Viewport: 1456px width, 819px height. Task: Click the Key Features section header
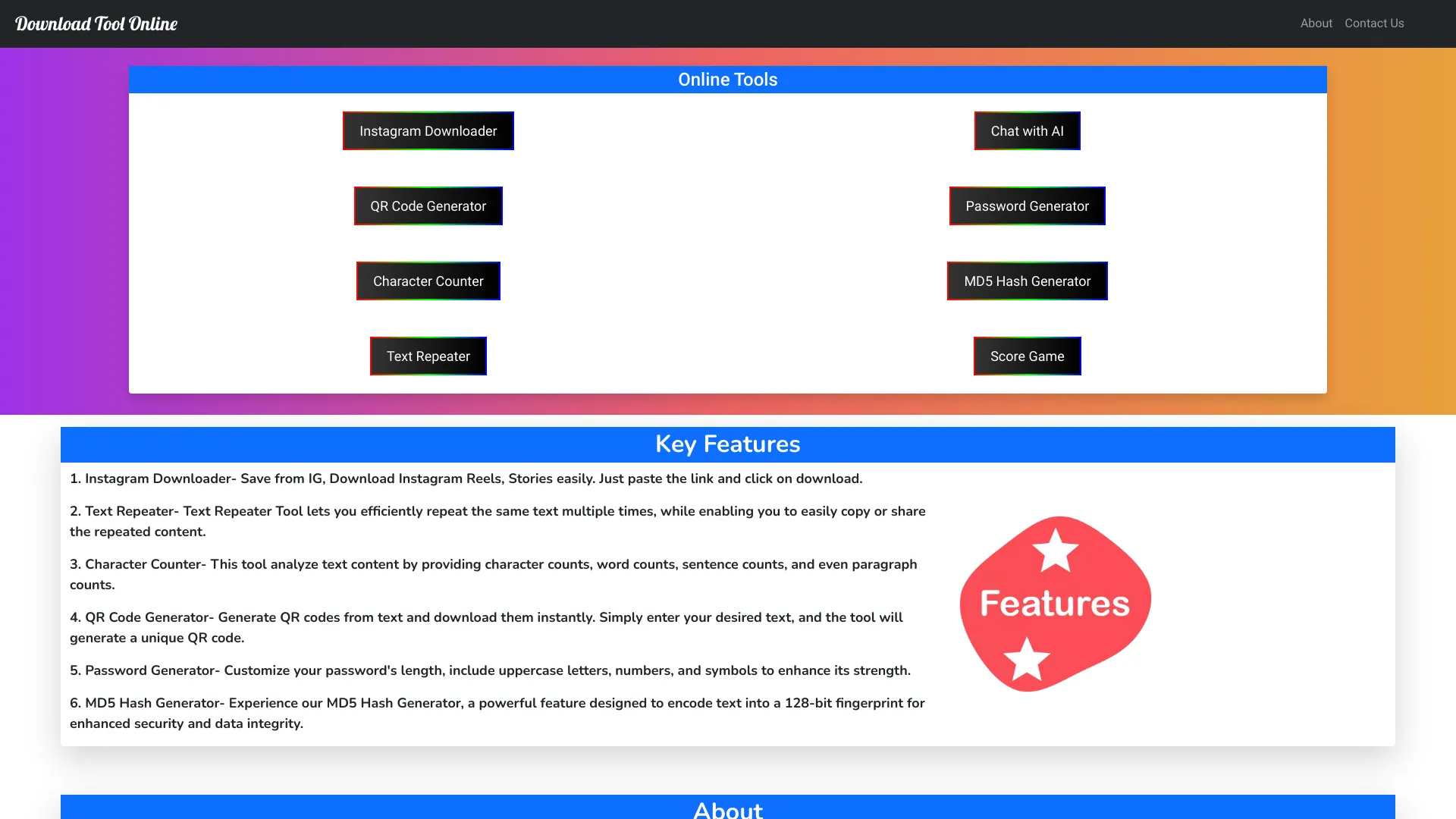[728, 444]
